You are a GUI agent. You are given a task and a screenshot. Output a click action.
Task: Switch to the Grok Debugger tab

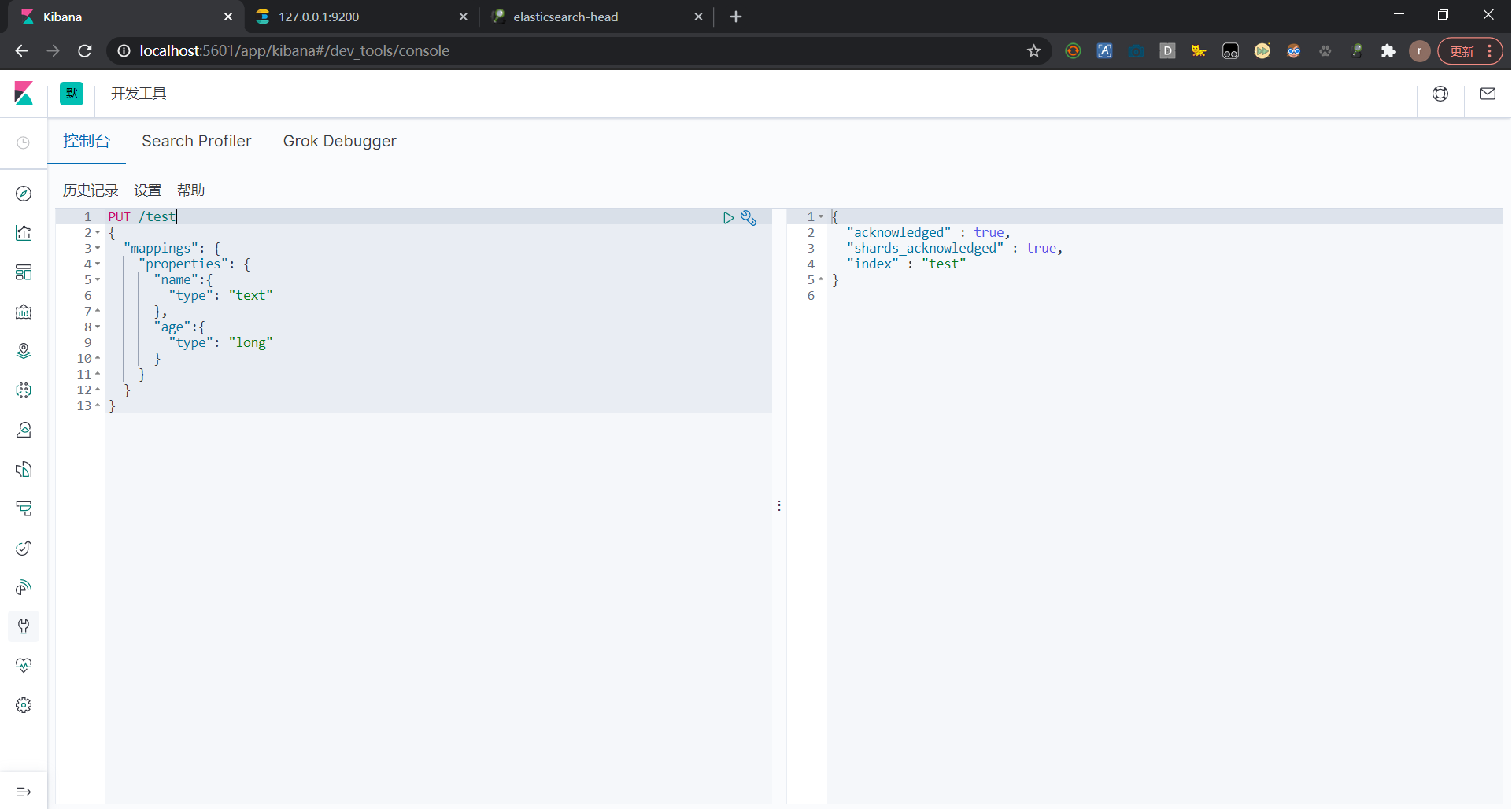[340, 141]
